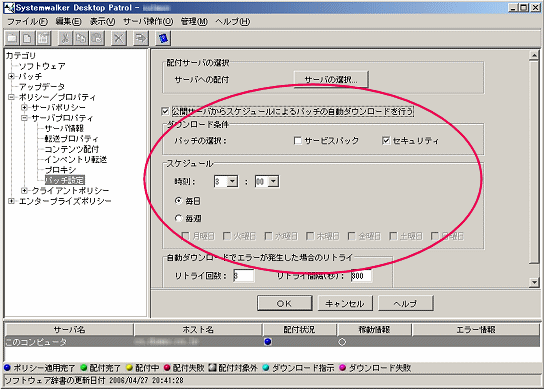Click the folder icon in the toolbar
The width and height of the screenshot is (544, 389).
12,38
